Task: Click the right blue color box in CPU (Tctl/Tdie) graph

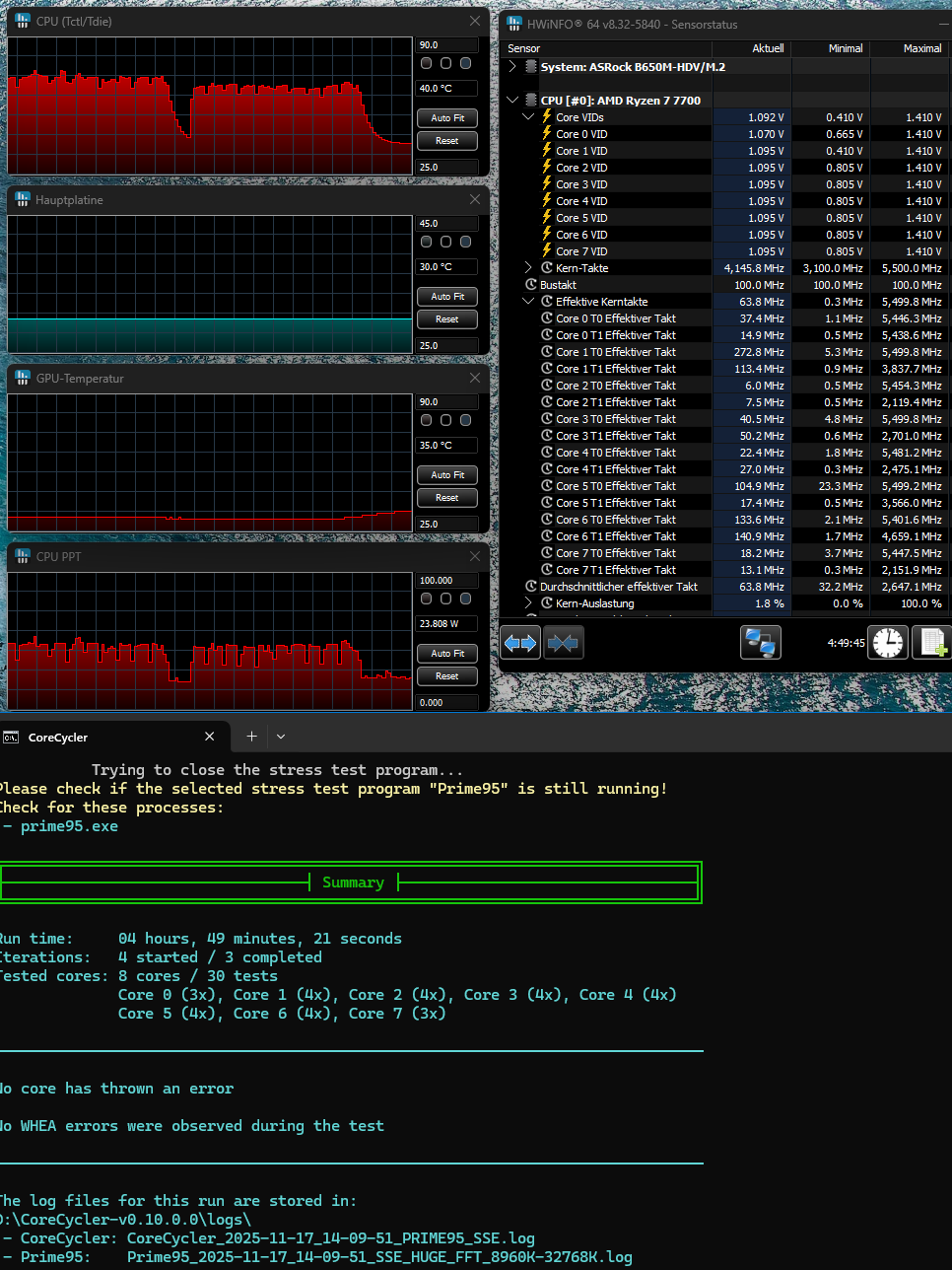Action: pos(466,63)
